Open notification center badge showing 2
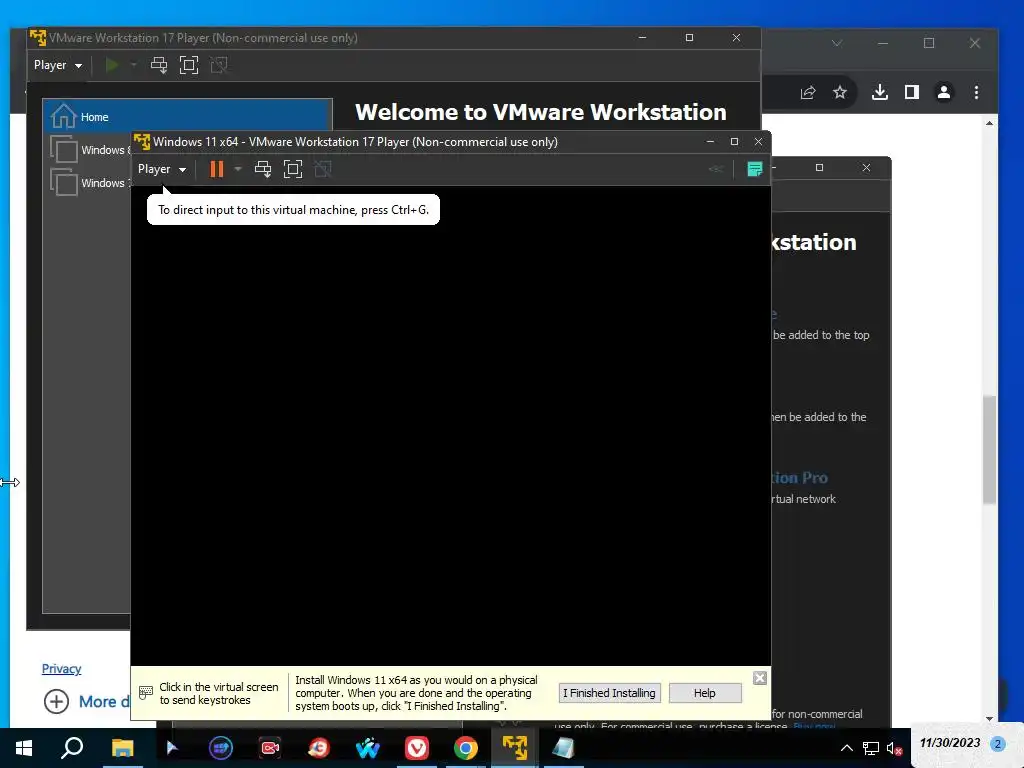 click(997, 744)
